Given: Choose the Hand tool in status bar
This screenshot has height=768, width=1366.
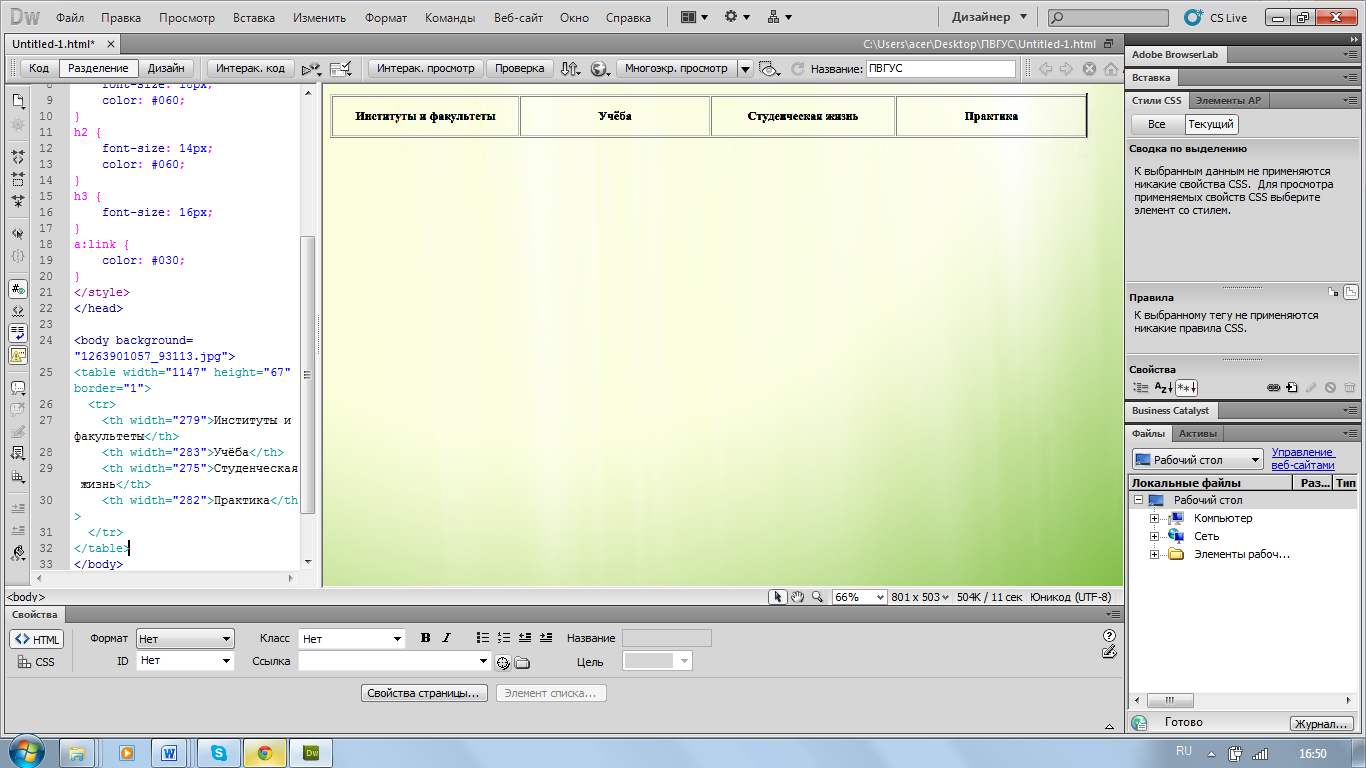Looking at the screenshot, I should [x=798, y=597].
